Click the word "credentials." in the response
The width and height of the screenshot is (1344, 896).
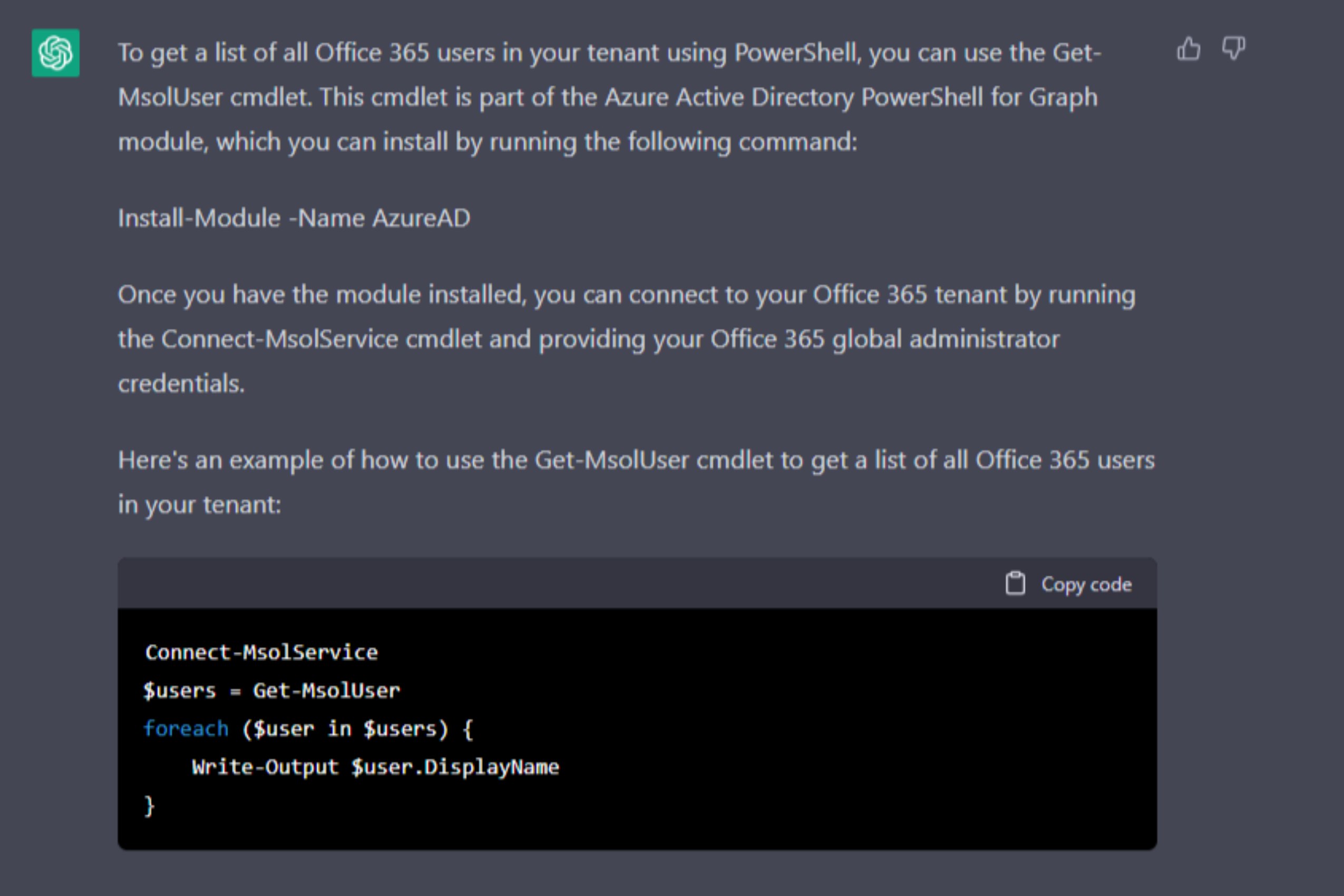181,383
